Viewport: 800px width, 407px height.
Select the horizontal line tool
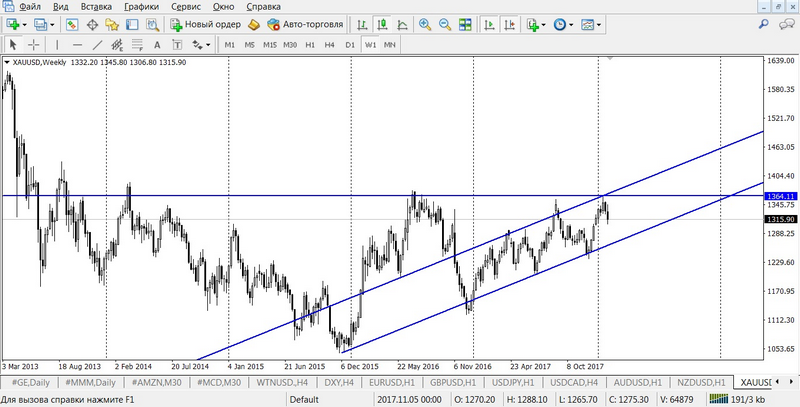tap(78, 45)
